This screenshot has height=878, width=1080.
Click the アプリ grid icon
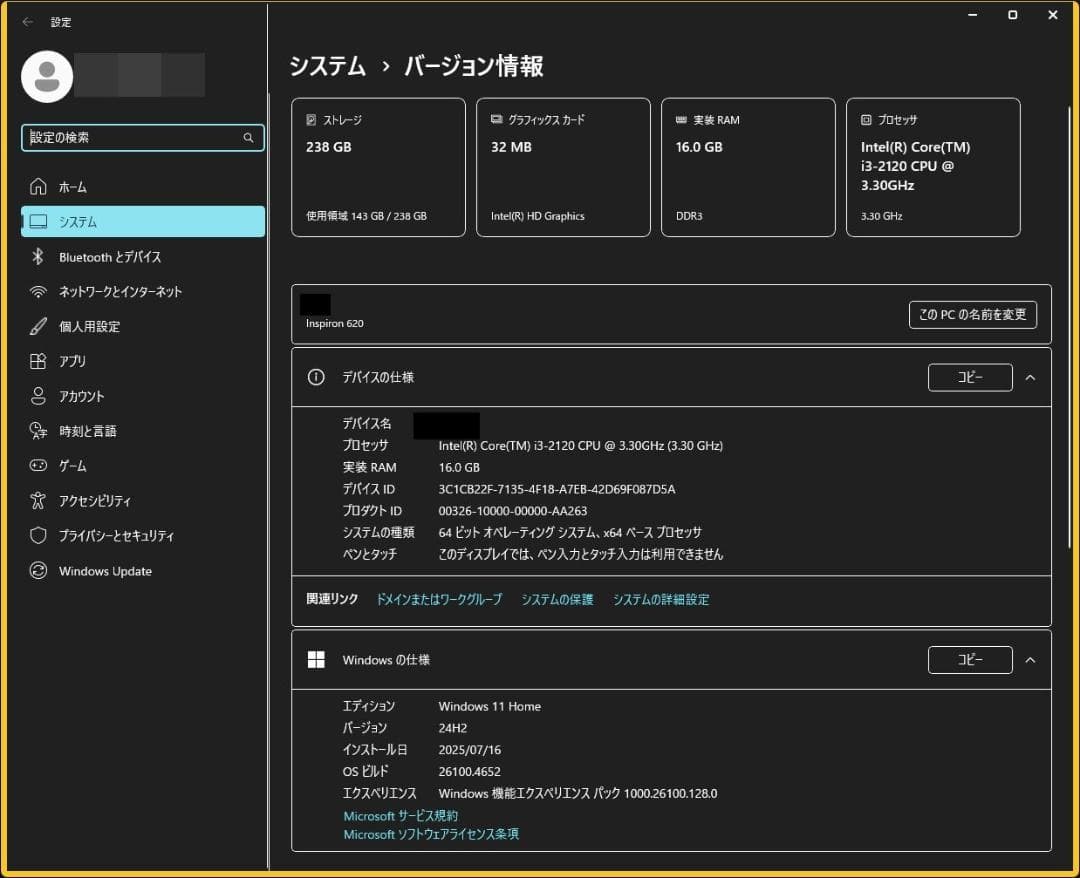[39, 362]
